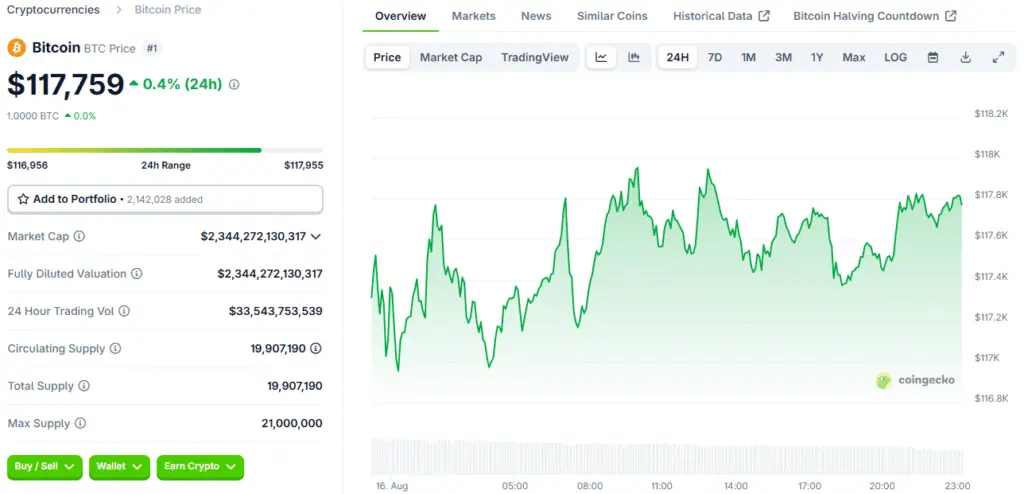Click the 1.0000 BTC conversion text

pos(33,116)
